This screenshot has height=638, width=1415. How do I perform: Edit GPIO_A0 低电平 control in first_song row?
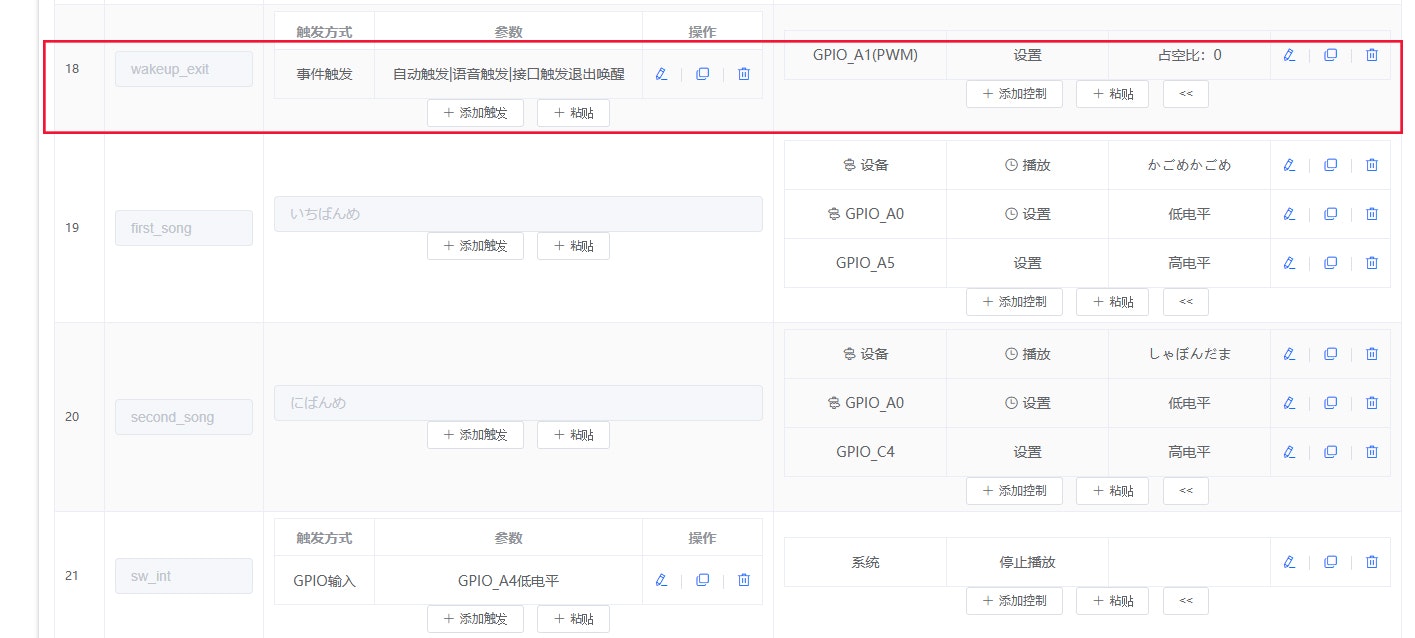coord(1289,213)
